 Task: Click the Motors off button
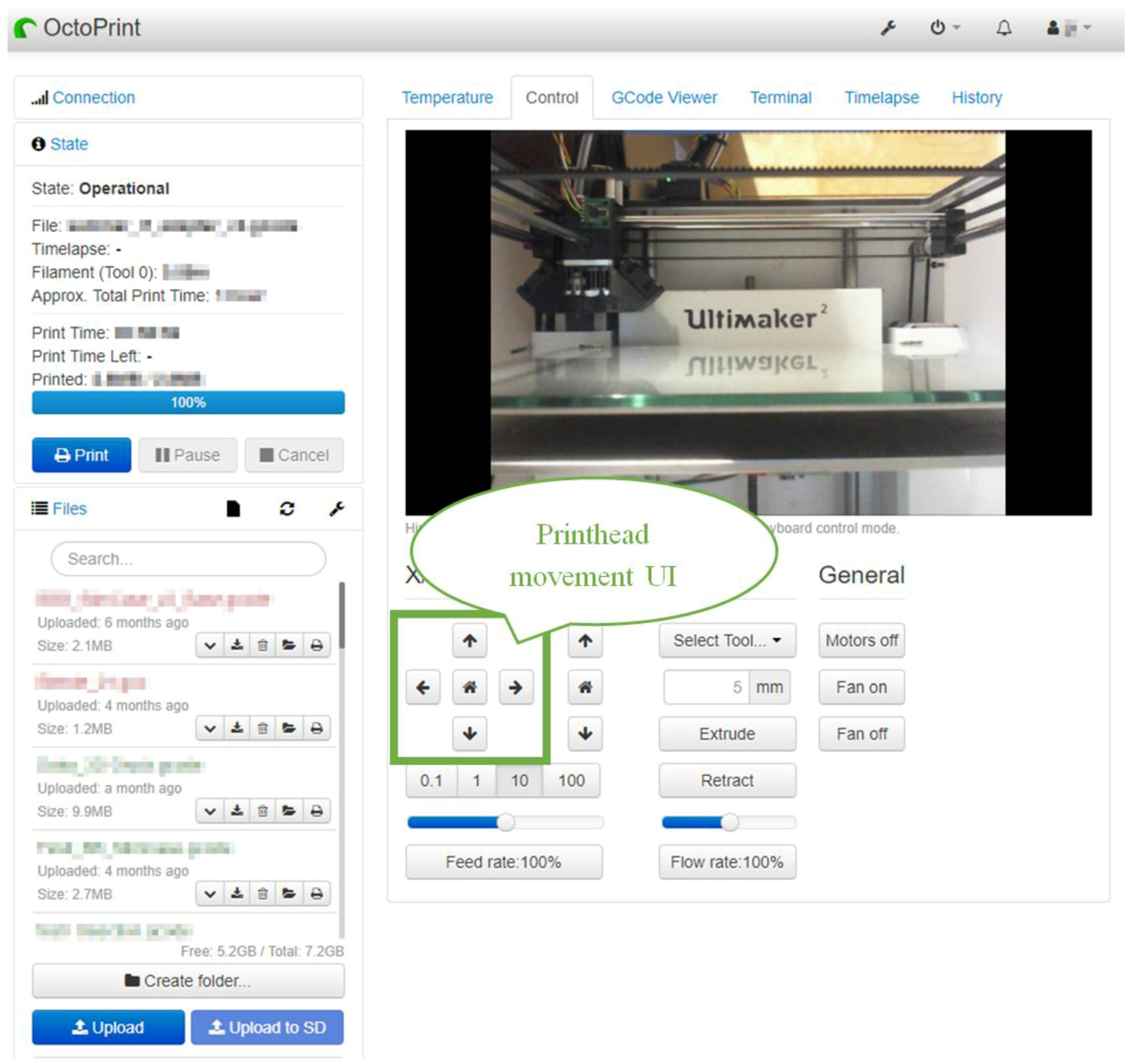click(861, 641)
